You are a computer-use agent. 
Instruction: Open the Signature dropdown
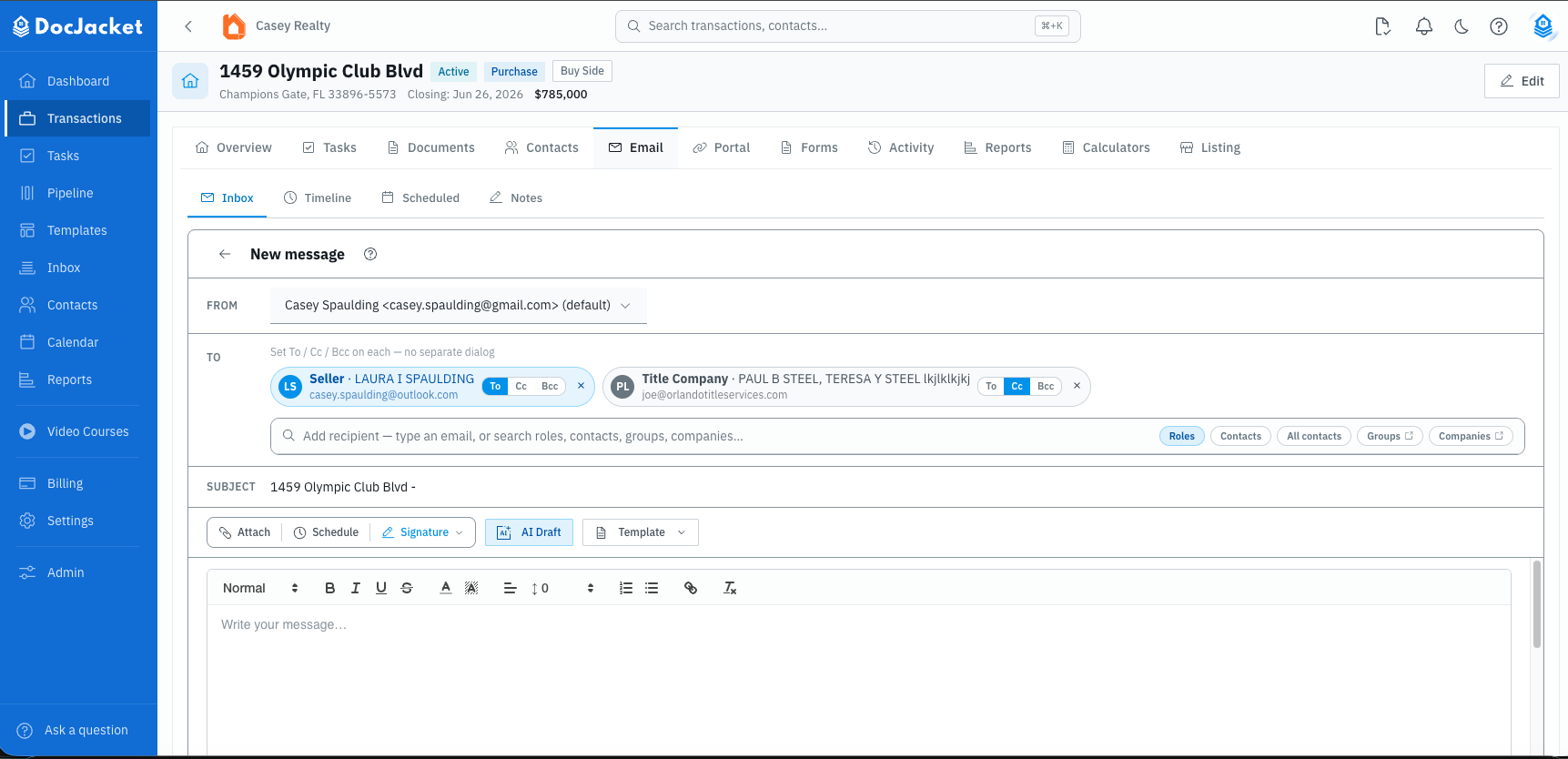423,532
